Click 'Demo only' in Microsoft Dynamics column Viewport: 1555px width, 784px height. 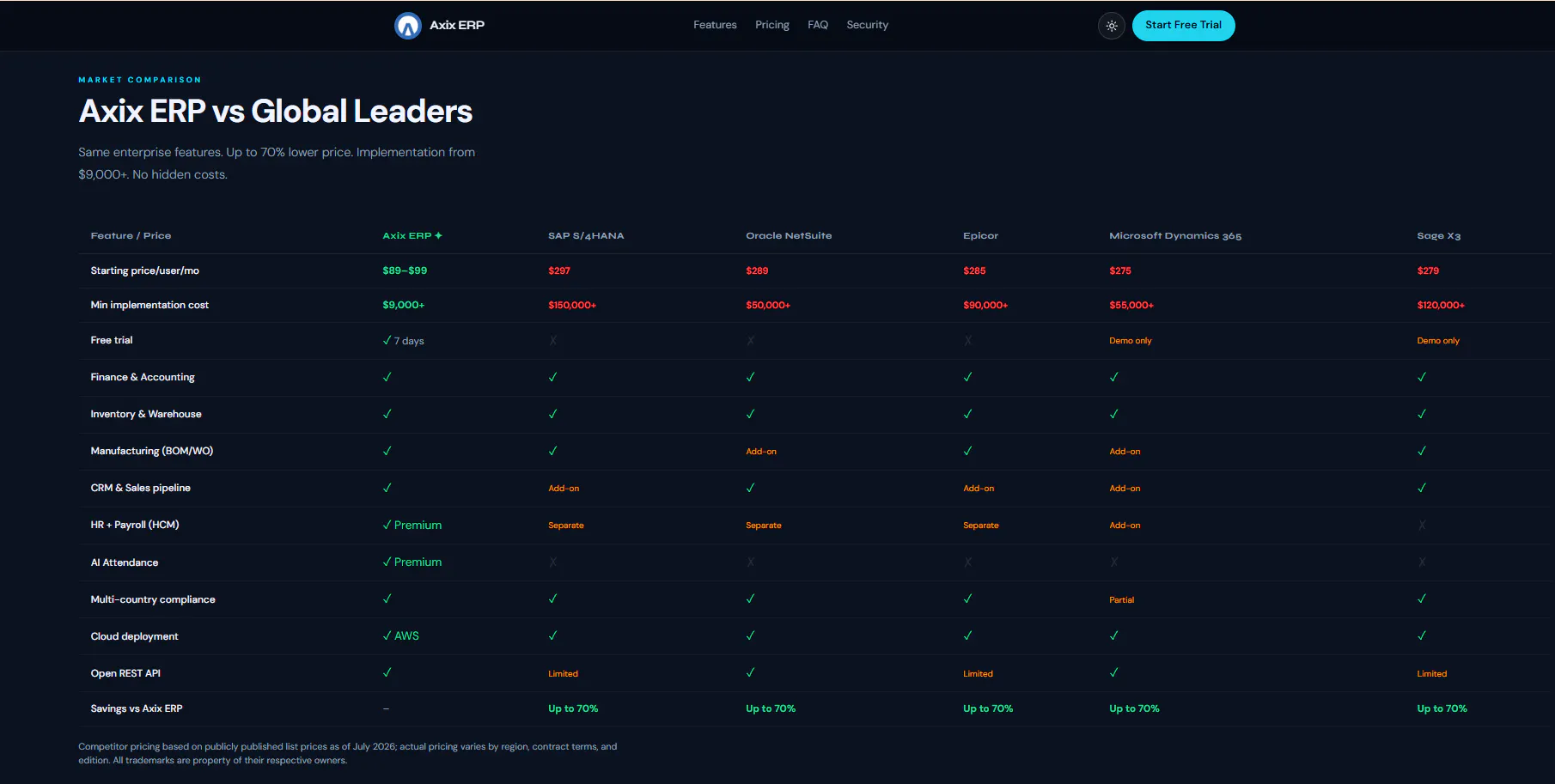pyautogui.click(x=1131, y=341)
